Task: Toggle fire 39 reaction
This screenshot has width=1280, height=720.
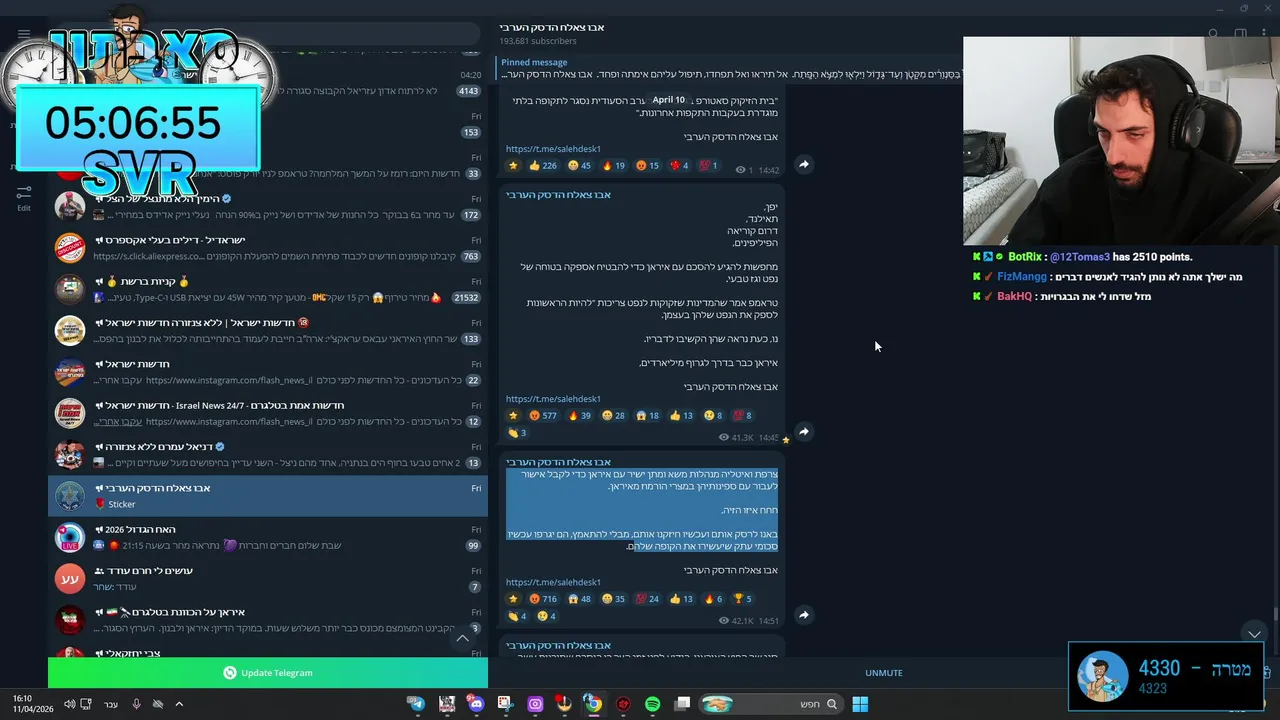Action: tap(580, 416)
